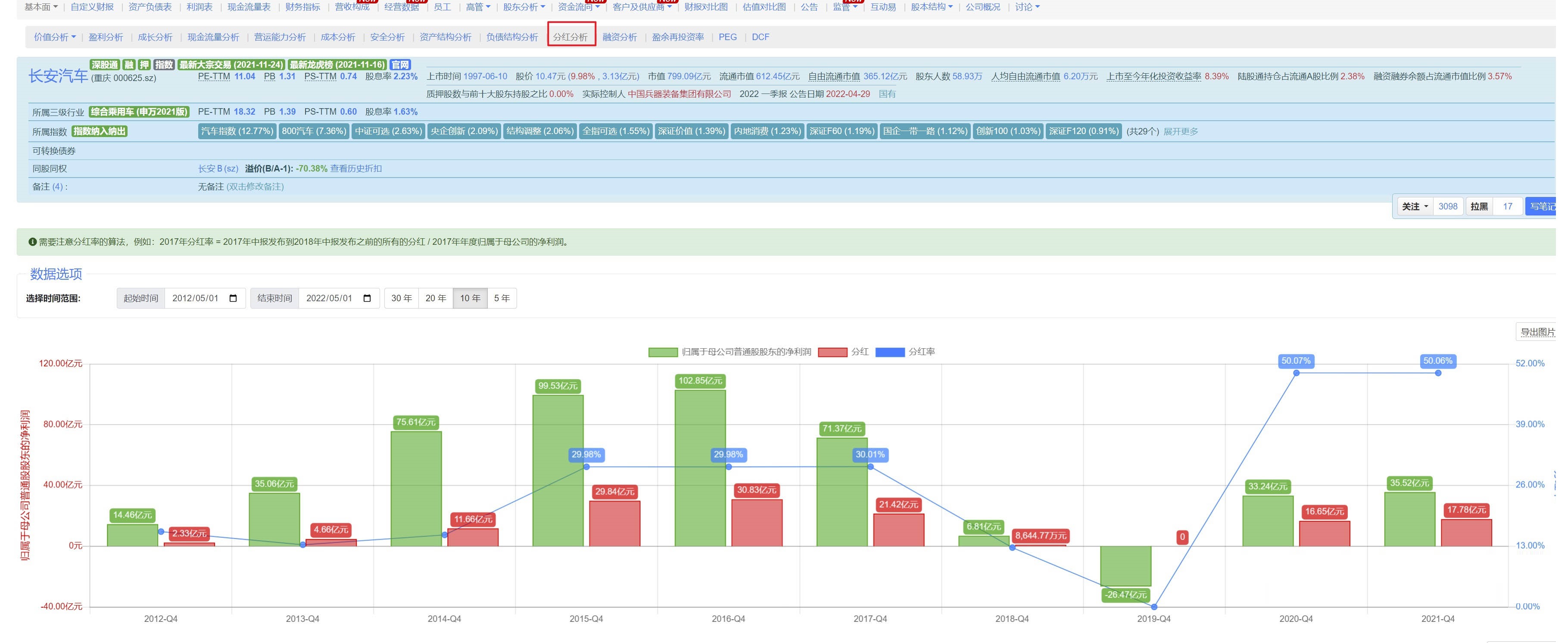Click the 押 pledge badge
The width and height of the screenshot is (1568, 643).
coord(144,65)
